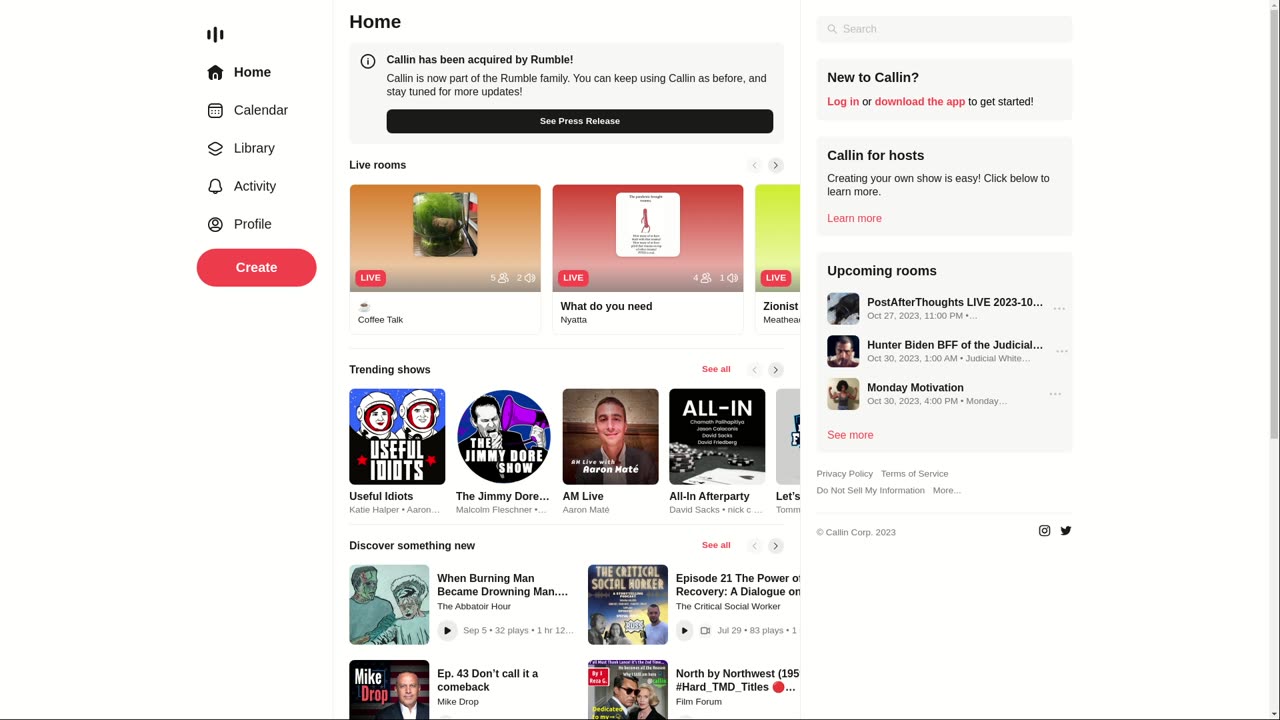
Task: Open options menu for PostAfterThoughts LIVE
Action: [x=1059, y=309]
